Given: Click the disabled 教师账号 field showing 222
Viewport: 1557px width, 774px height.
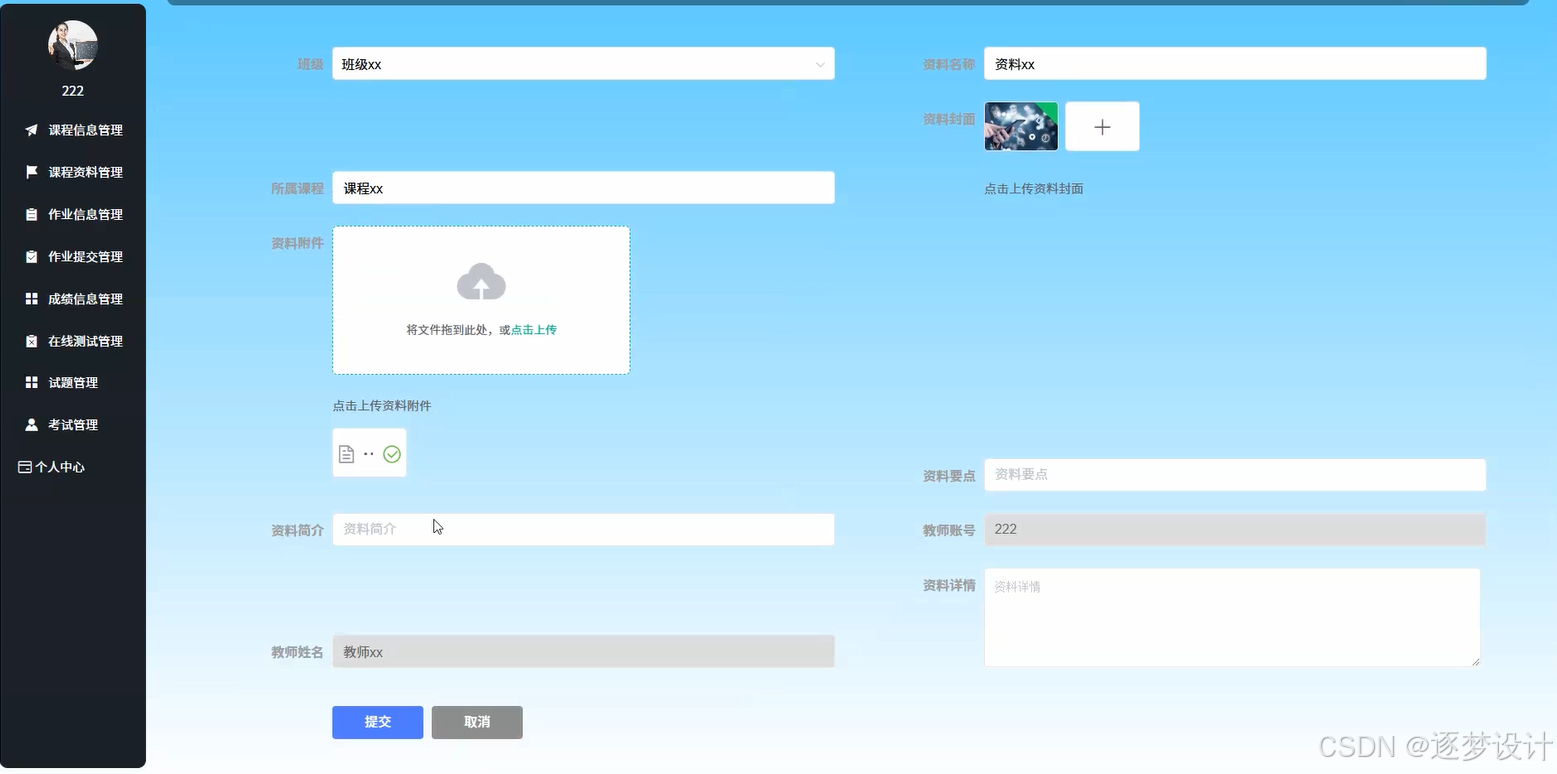Looking at the screenshot, I should pyautogui.click(x=1235, y=530).
